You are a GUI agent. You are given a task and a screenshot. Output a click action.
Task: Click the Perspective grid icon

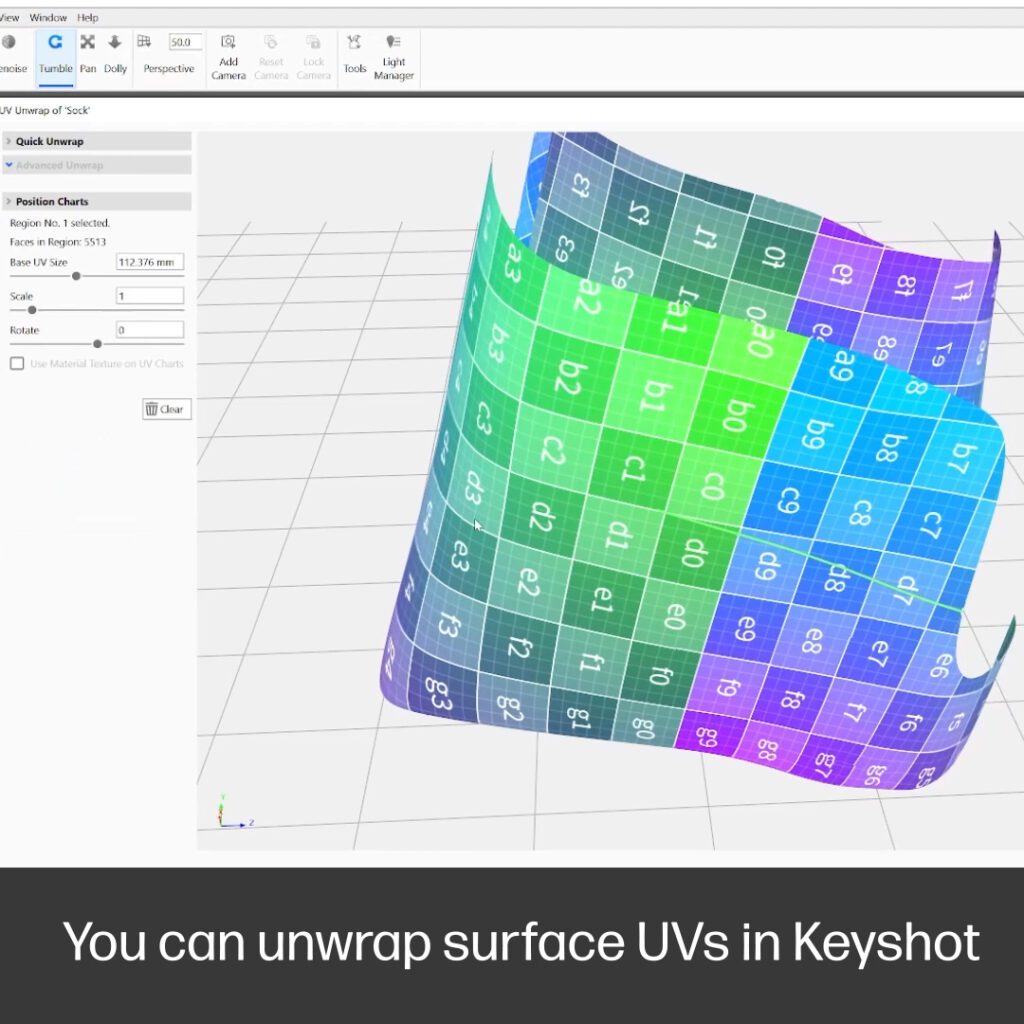point(144,42)
